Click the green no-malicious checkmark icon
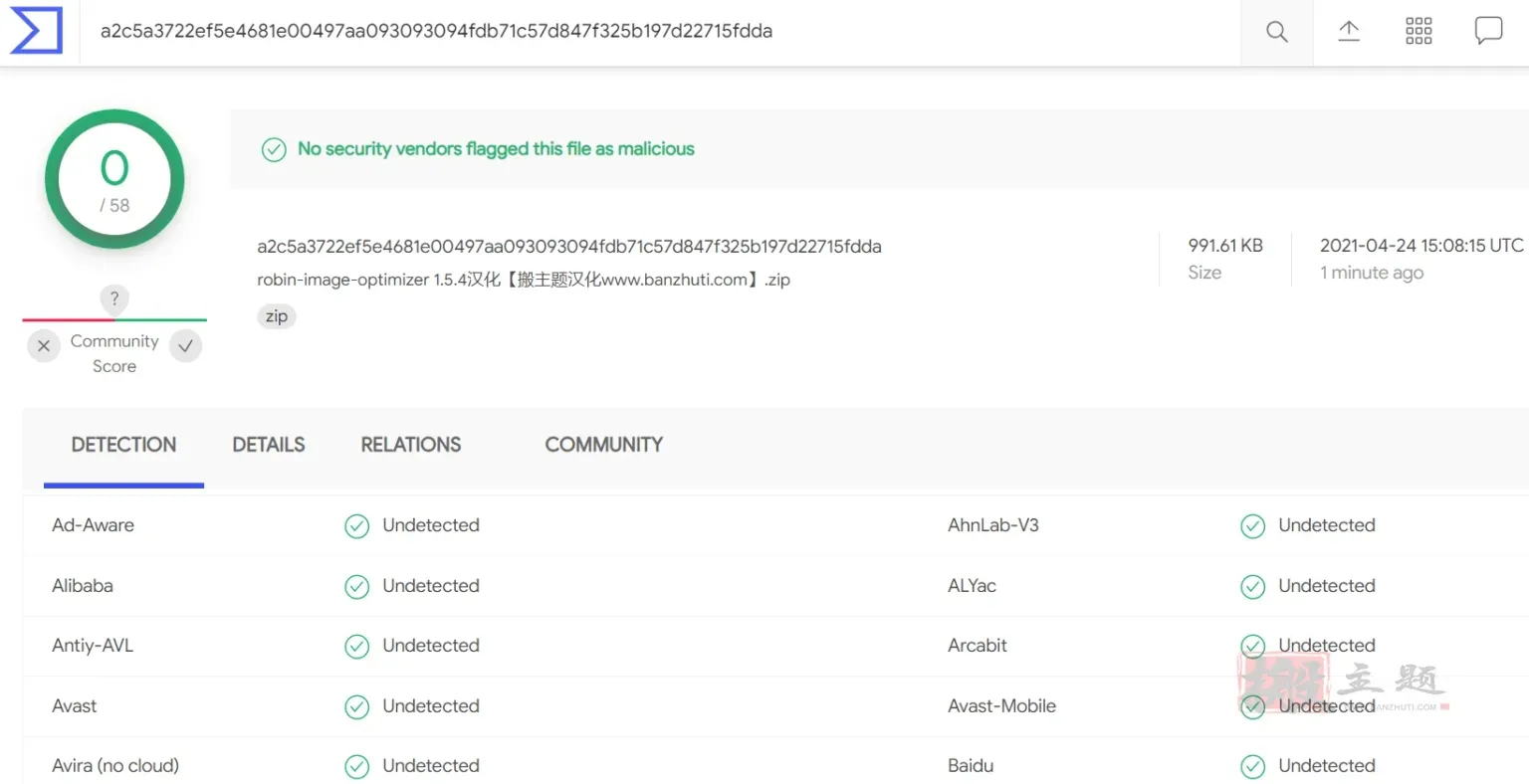The image size is (1529, 784). [x=274, y=149]
